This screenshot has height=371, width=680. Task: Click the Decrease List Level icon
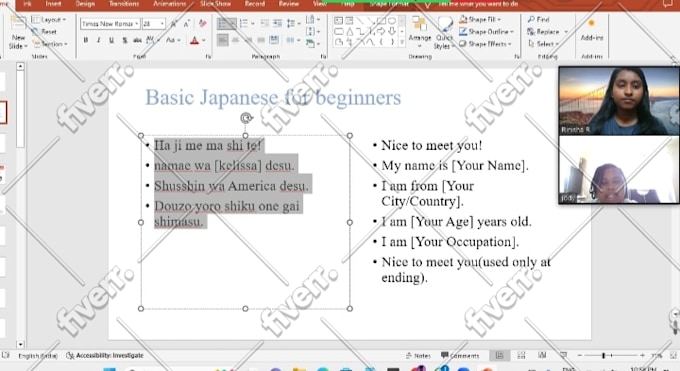(265, 23)
